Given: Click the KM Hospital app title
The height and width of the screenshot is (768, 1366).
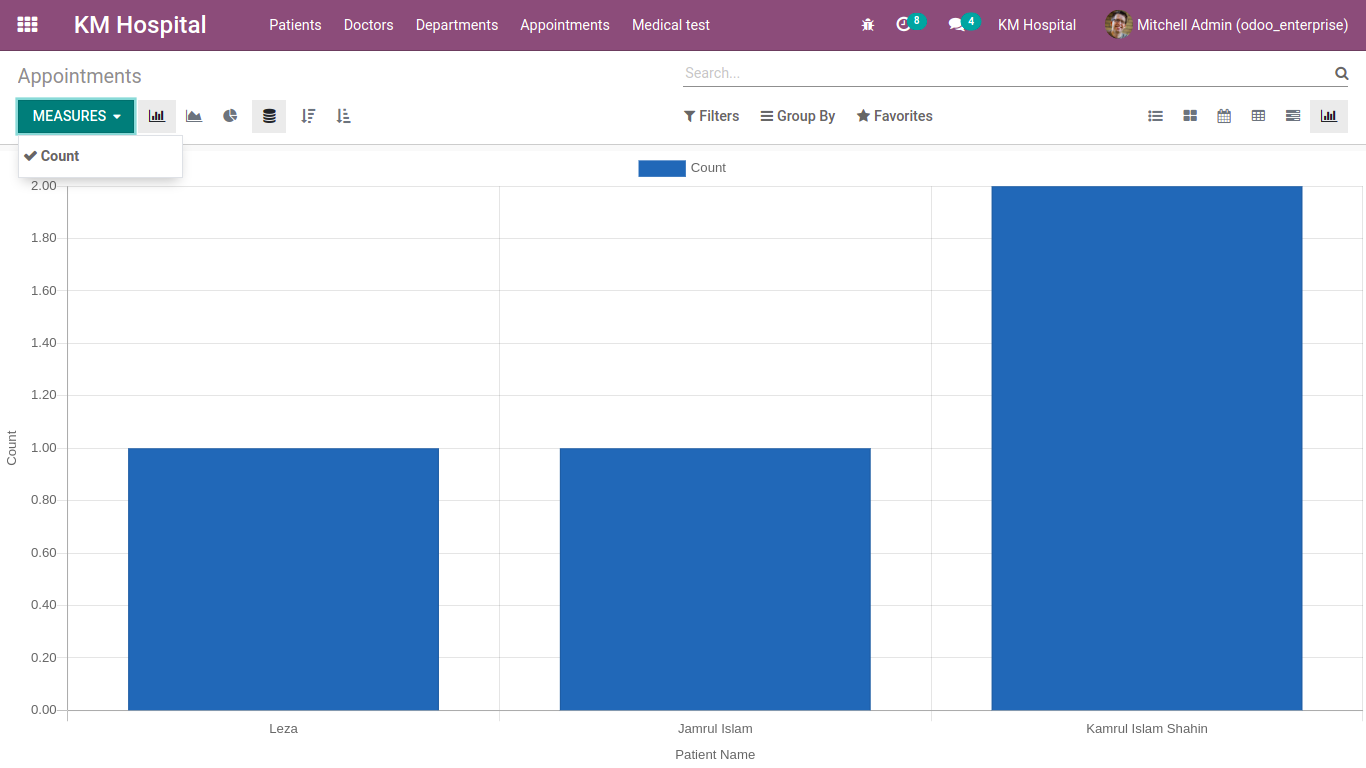Looking at the screenshot, I should (x=140, y=25).
